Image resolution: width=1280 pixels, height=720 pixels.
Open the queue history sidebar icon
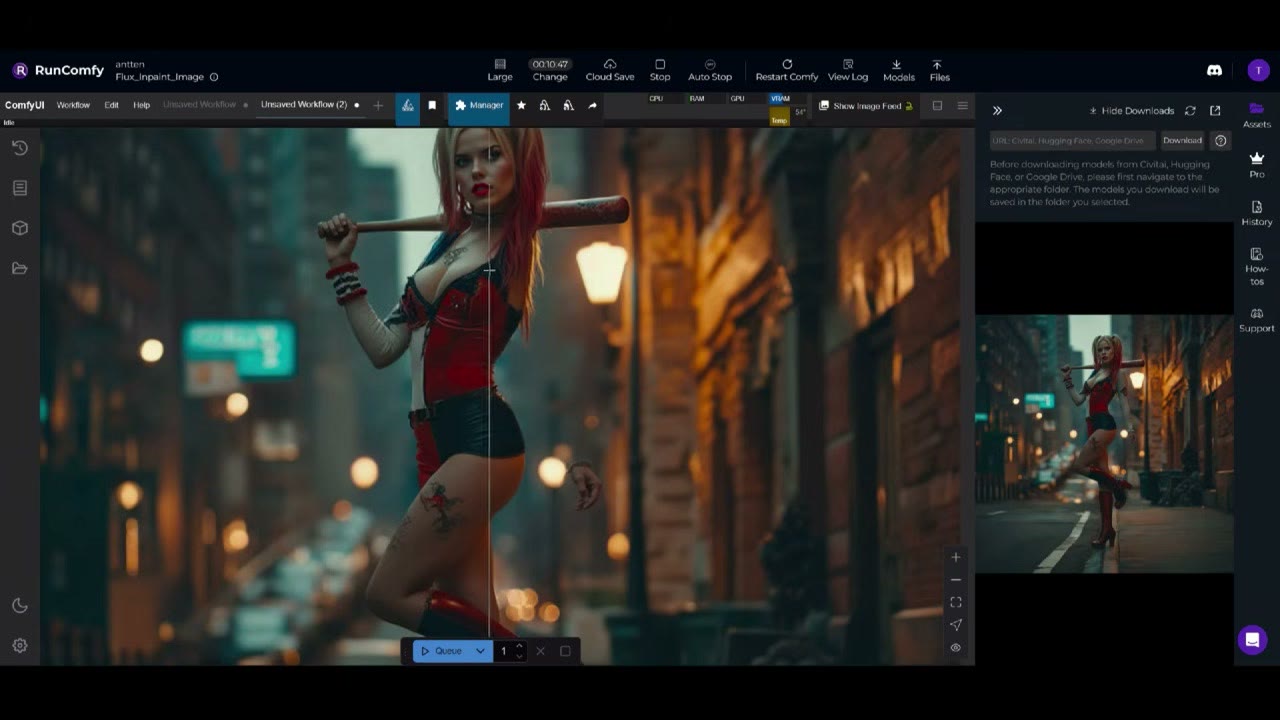click(19, 148)
